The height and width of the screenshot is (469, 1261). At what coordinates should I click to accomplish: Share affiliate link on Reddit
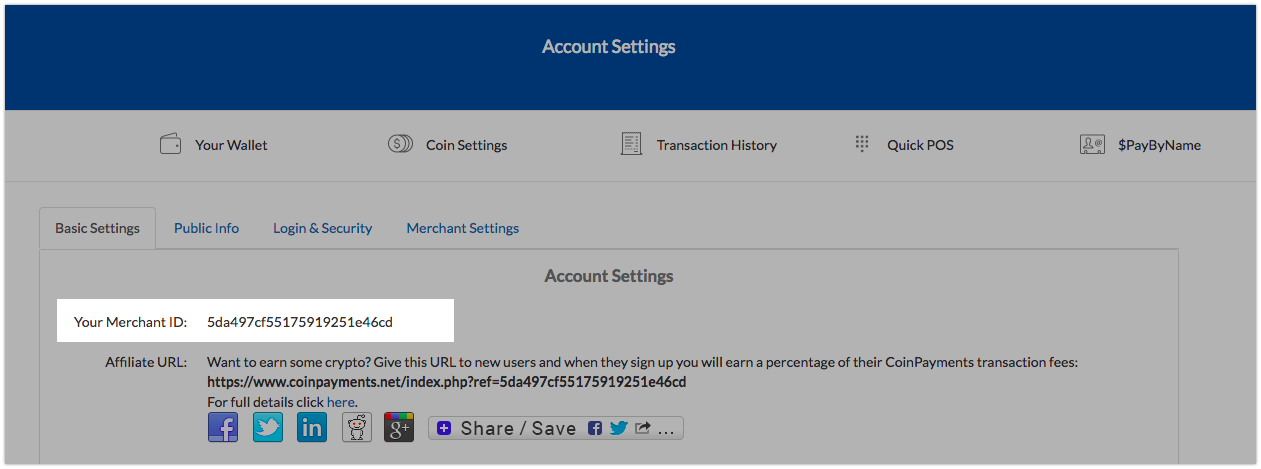coord(356,427)
